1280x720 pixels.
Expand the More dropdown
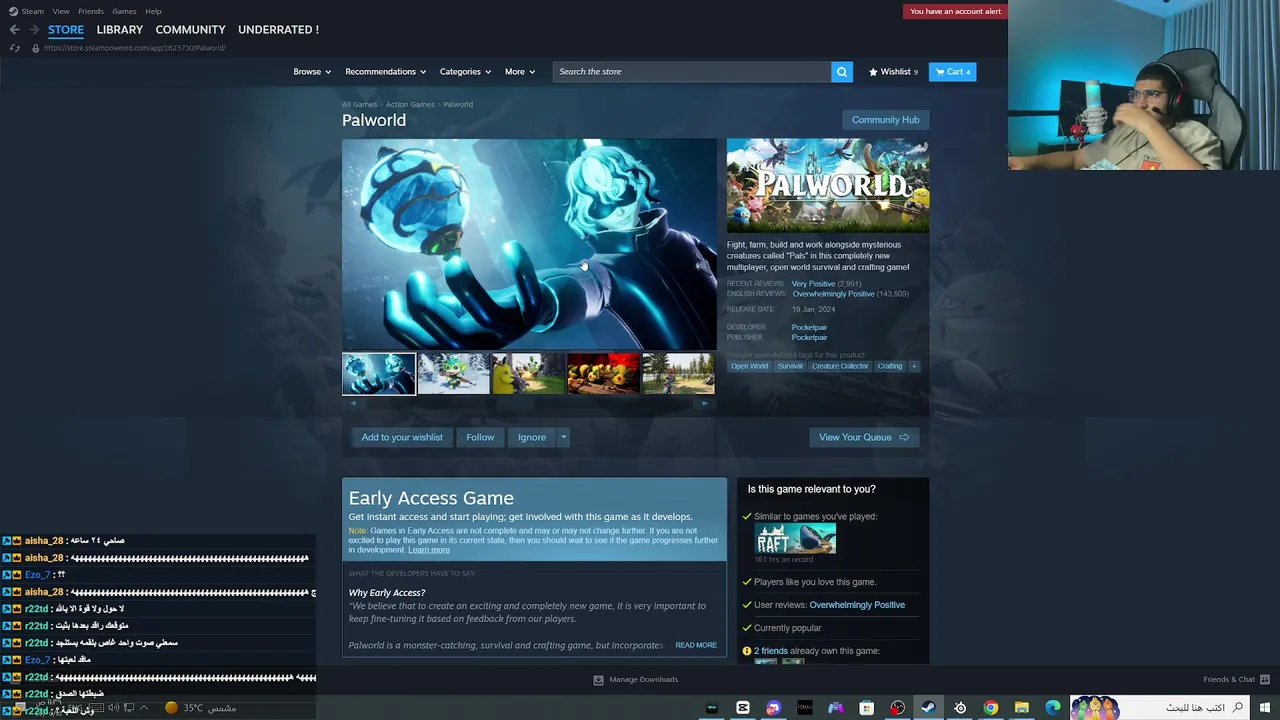pyautogui.click(x=520, y=72)
